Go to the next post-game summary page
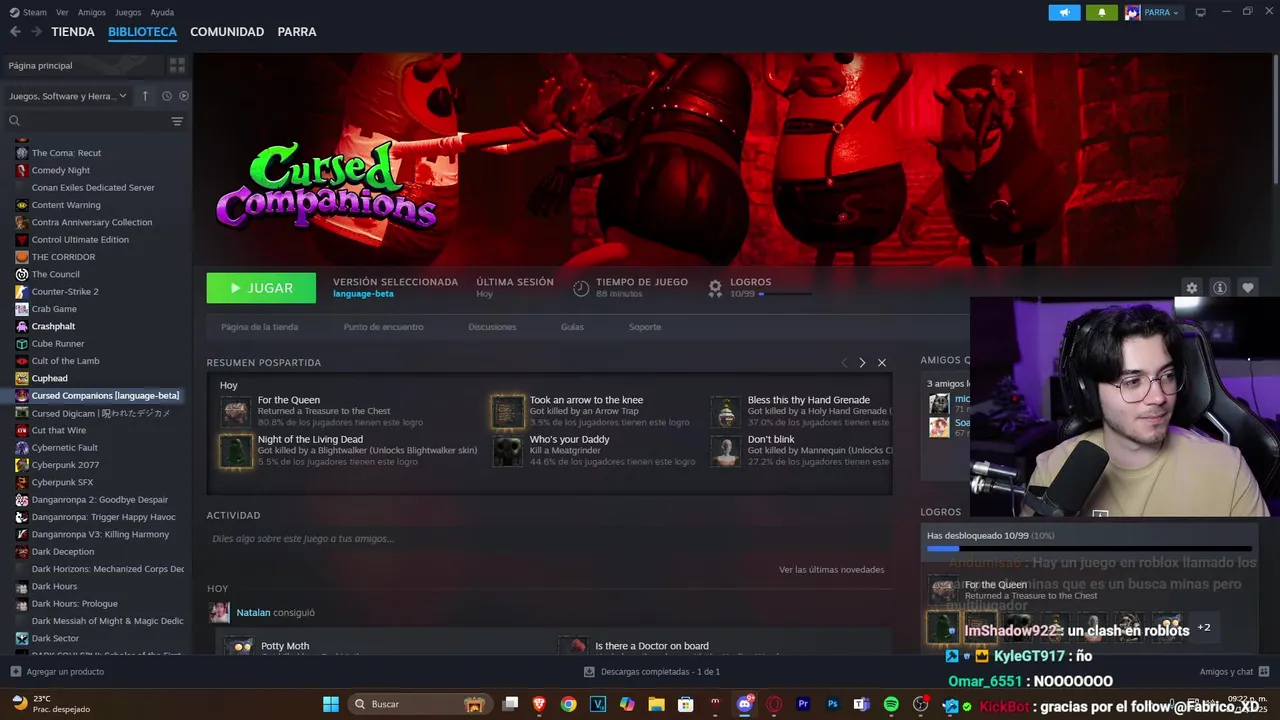The width and height of the screenshot is (1280, 720). pos(862,363)
